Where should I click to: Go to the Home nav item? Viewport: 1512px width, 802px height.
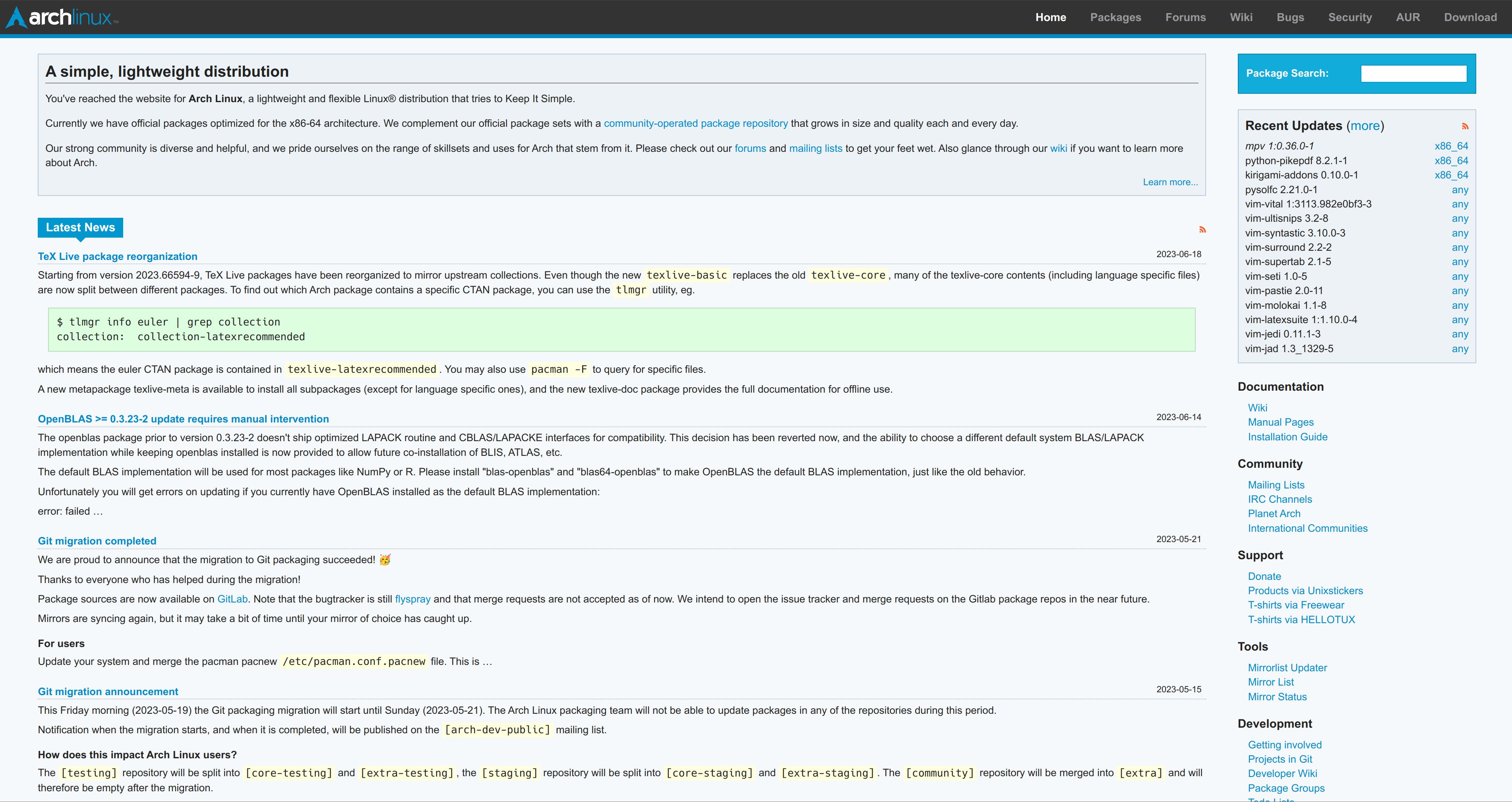pos(1051,17)
